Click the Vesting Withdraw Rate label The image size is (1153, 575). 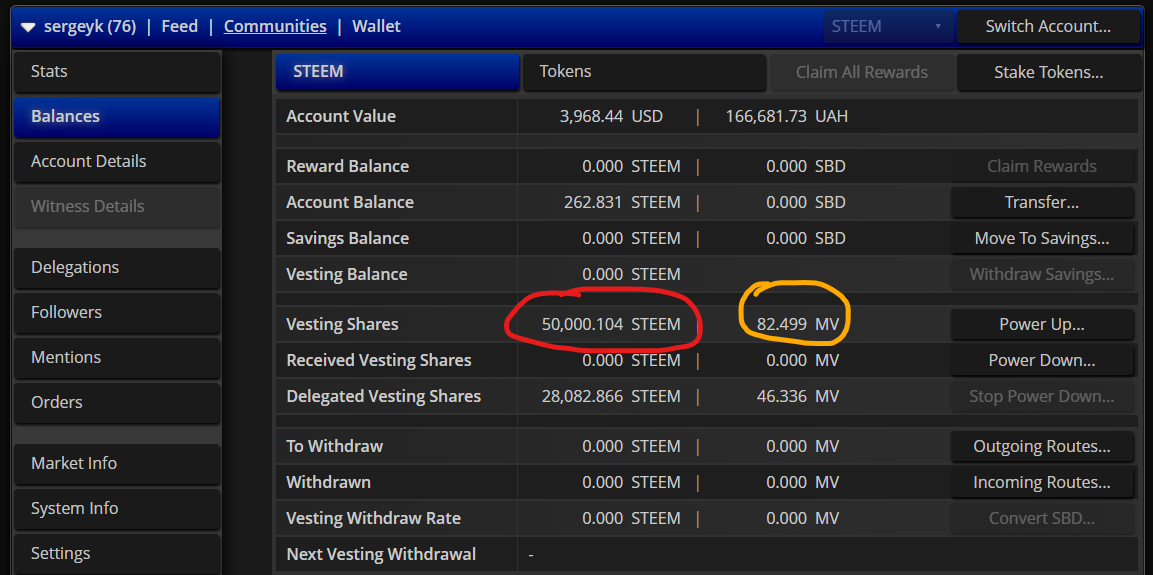tap(374, 518)
